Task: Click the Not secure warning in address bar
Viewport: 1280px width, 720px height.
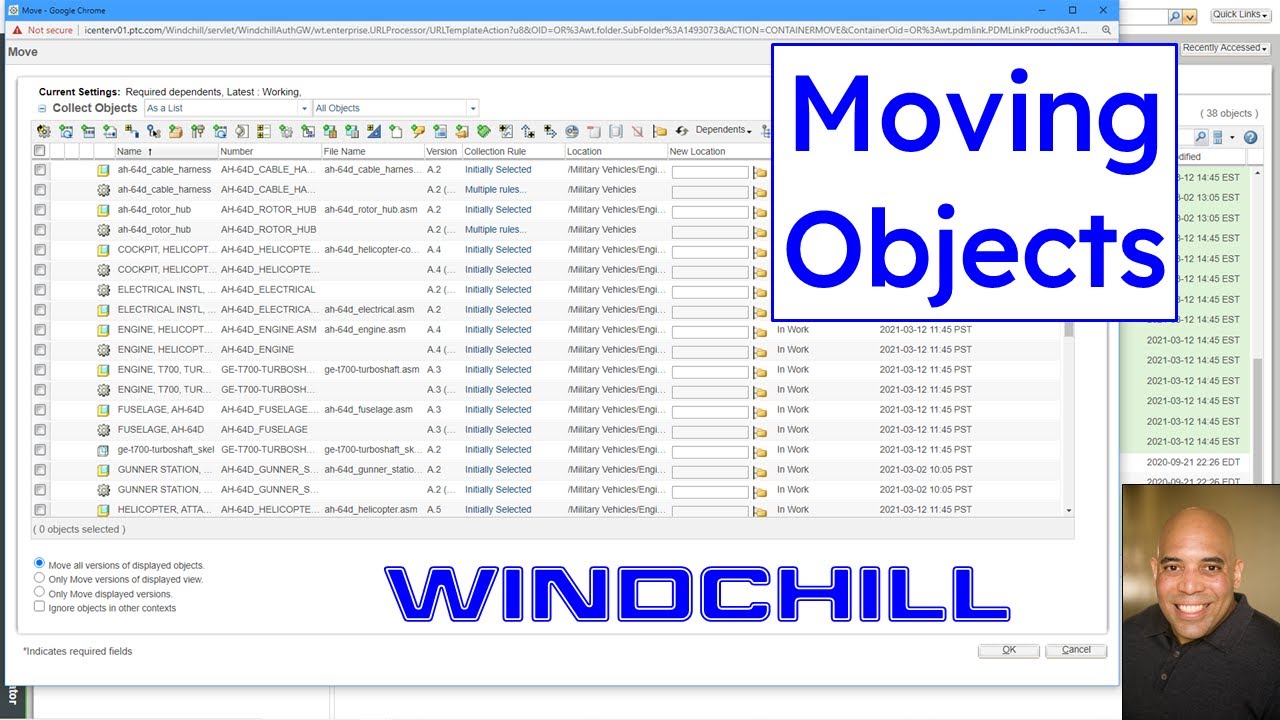Action: [43, 30]
